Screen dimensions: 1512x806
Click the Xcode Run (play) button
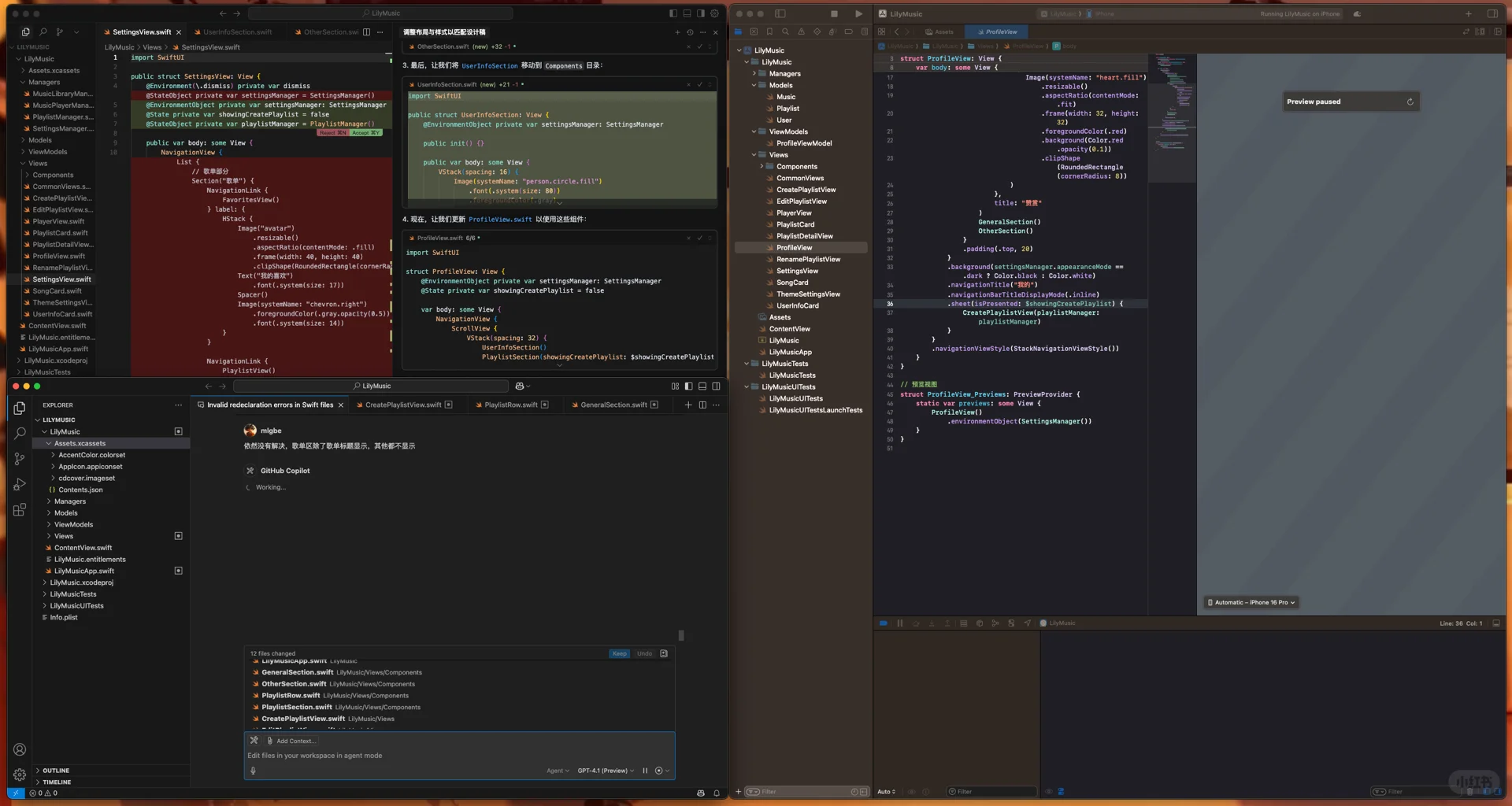pos(858,13)
